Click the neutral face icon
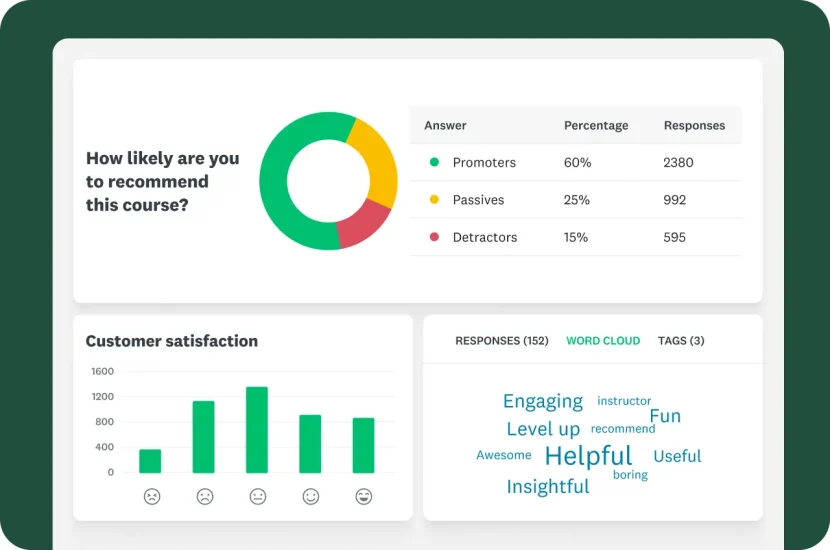The width and height of the screenshot is (830, 550). pos(257,496)
